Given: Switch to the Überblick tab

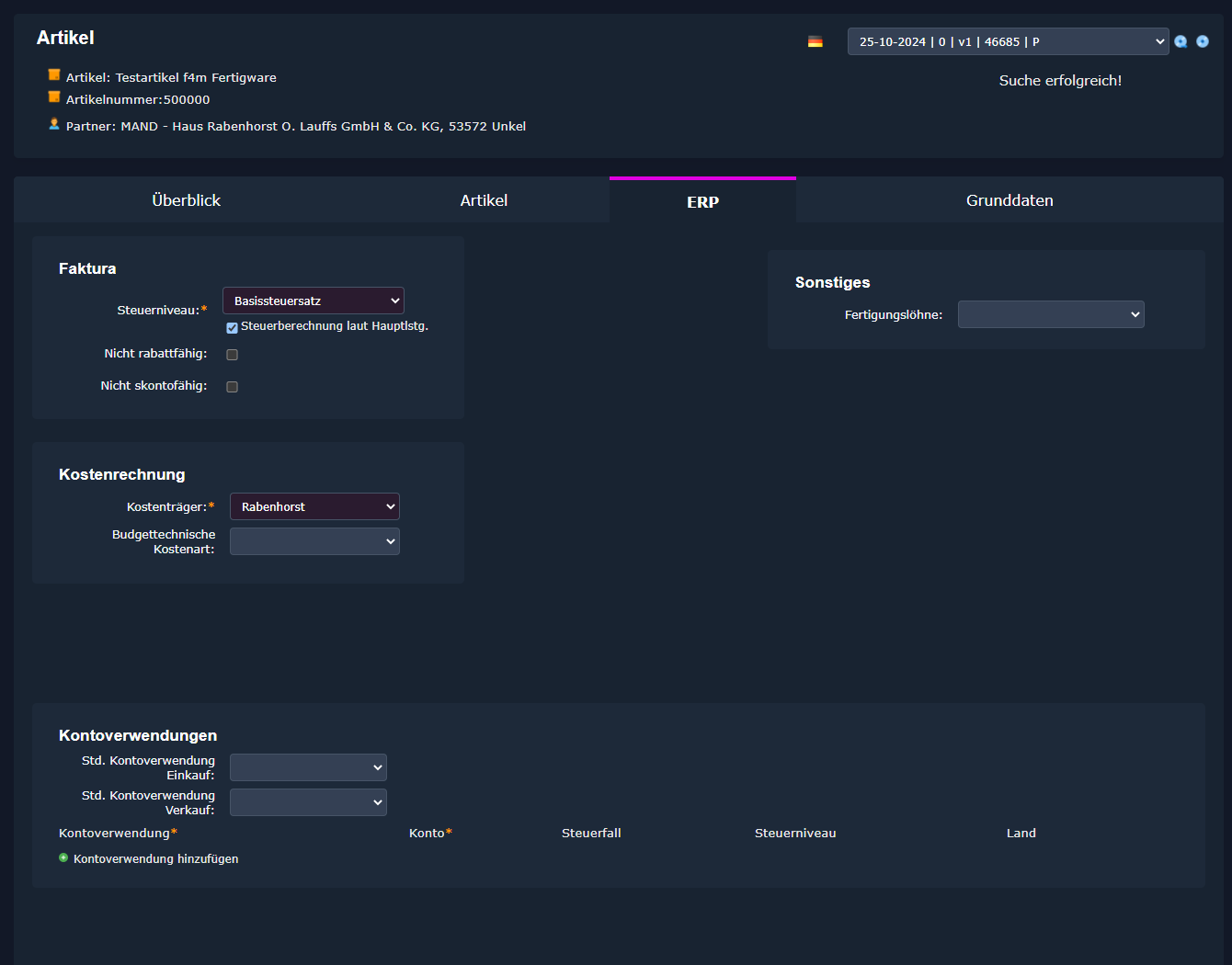Looking at the screenshot, I should click(x=186, y=200).
